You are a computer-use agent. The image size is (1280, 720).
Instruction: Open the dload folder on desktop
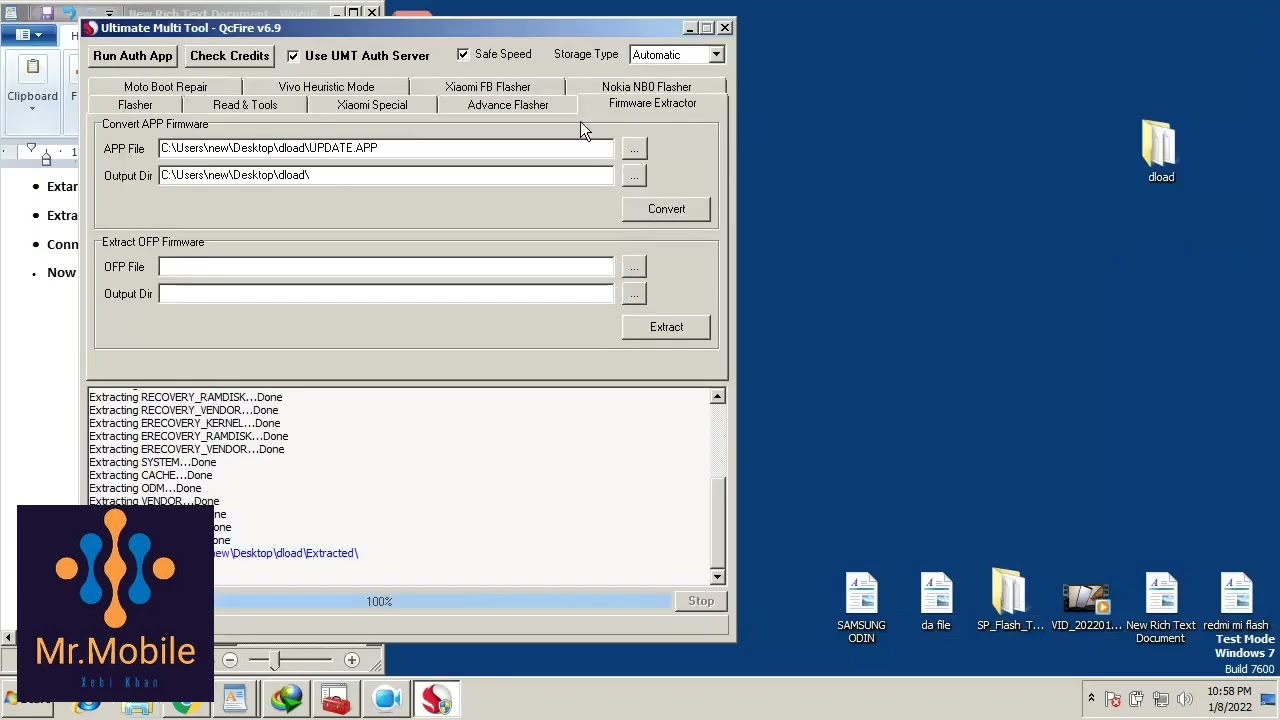[1160, 152]
